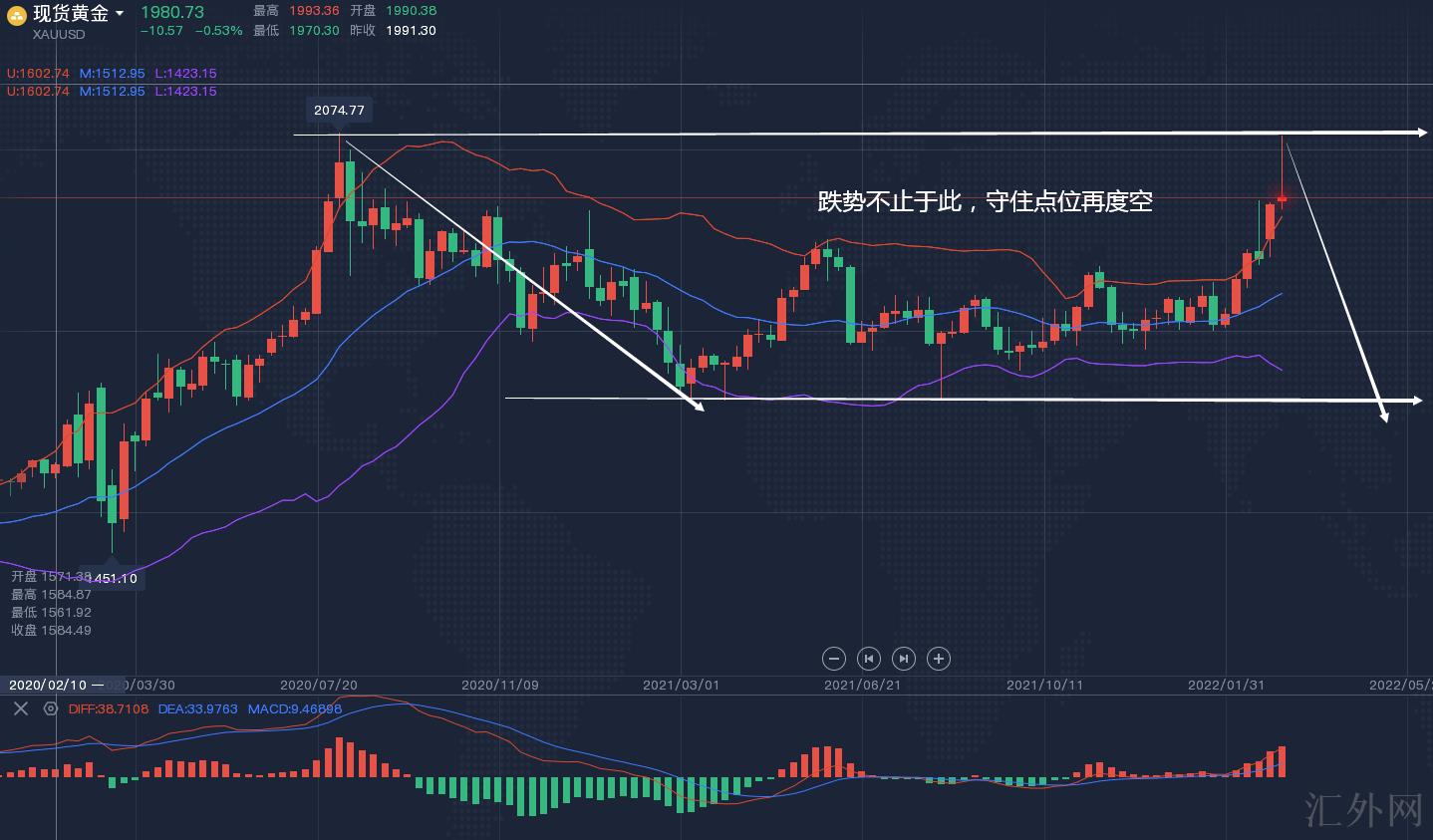Click the MACD:9.46898 value label

(295, 708)
